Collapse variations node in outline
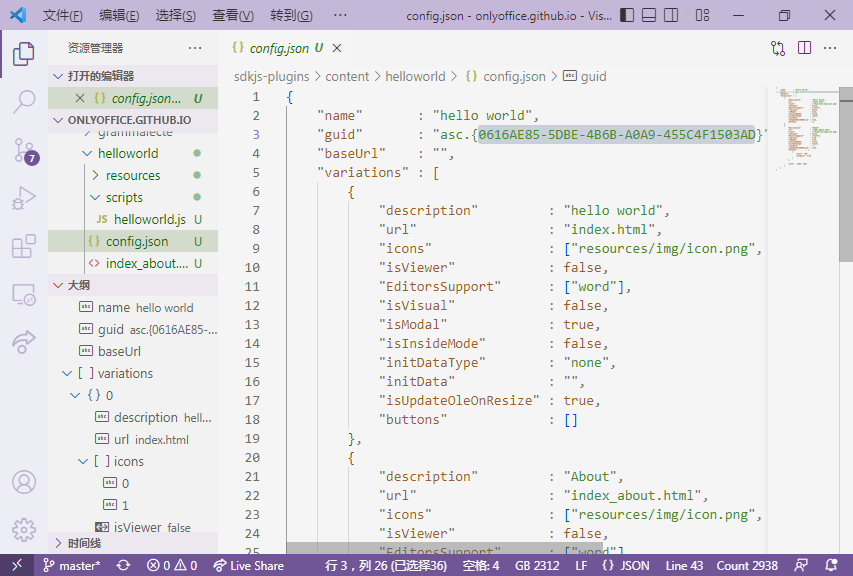Image resolution: width=853 pixels, height=576 pixels. 67,374
